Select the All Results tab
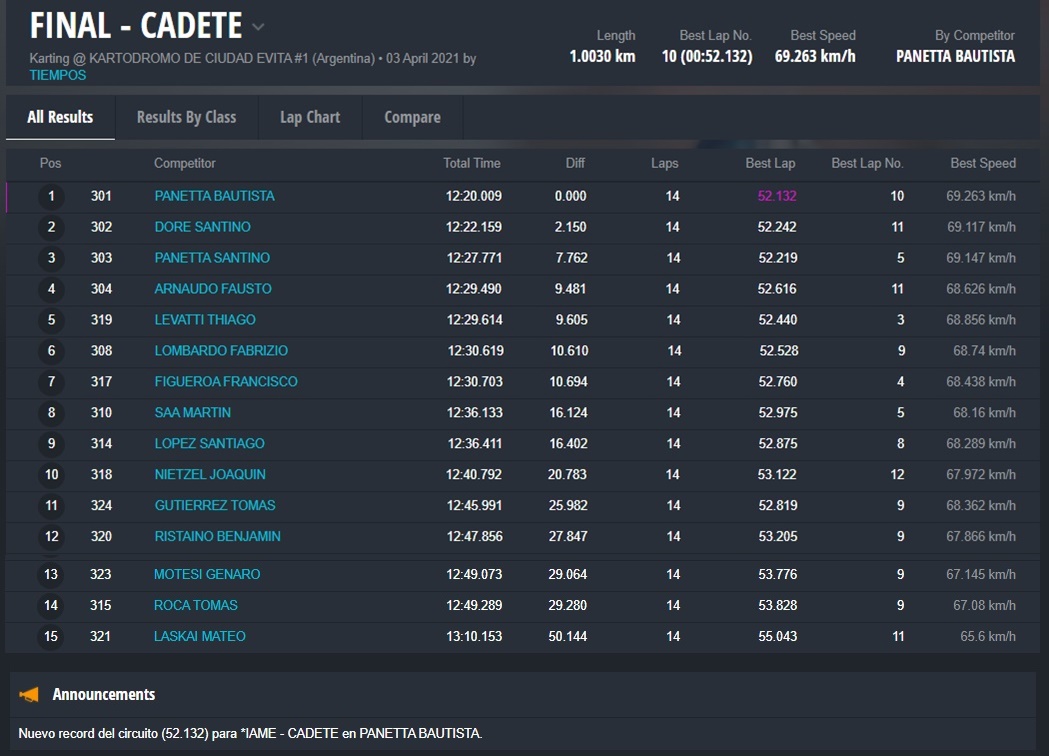The height and width of the screenshot is (756, 1049). pyautogui.click(x=60, y=117)
